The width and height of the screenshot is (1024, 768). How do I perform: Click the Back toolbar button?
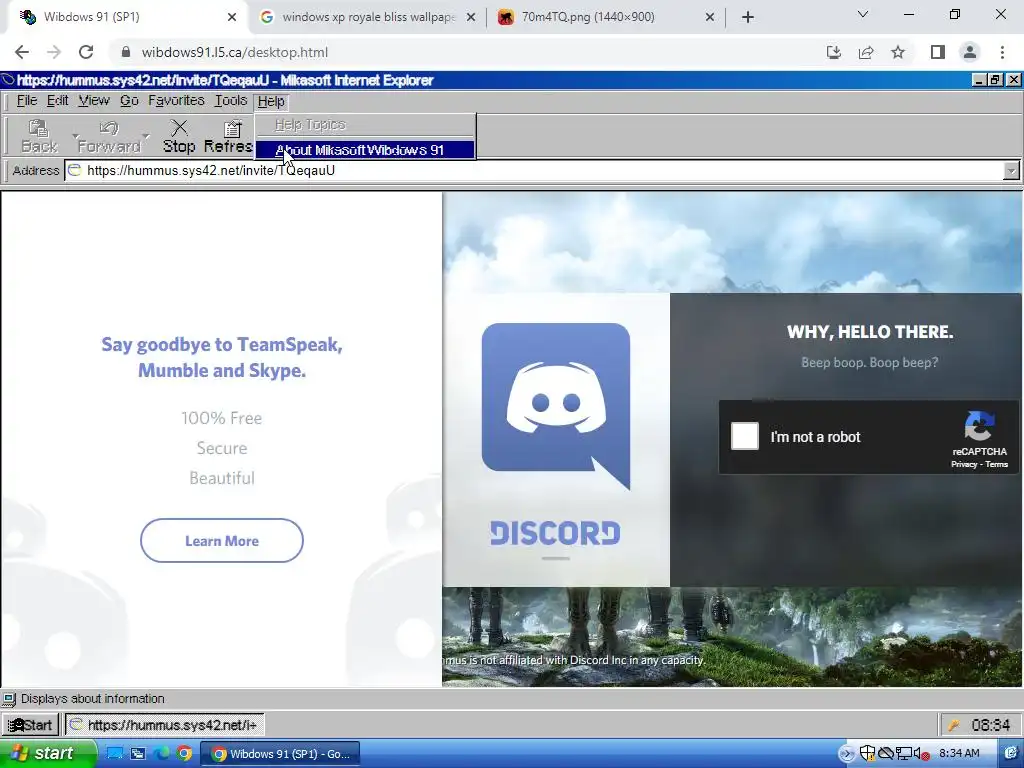39,136
